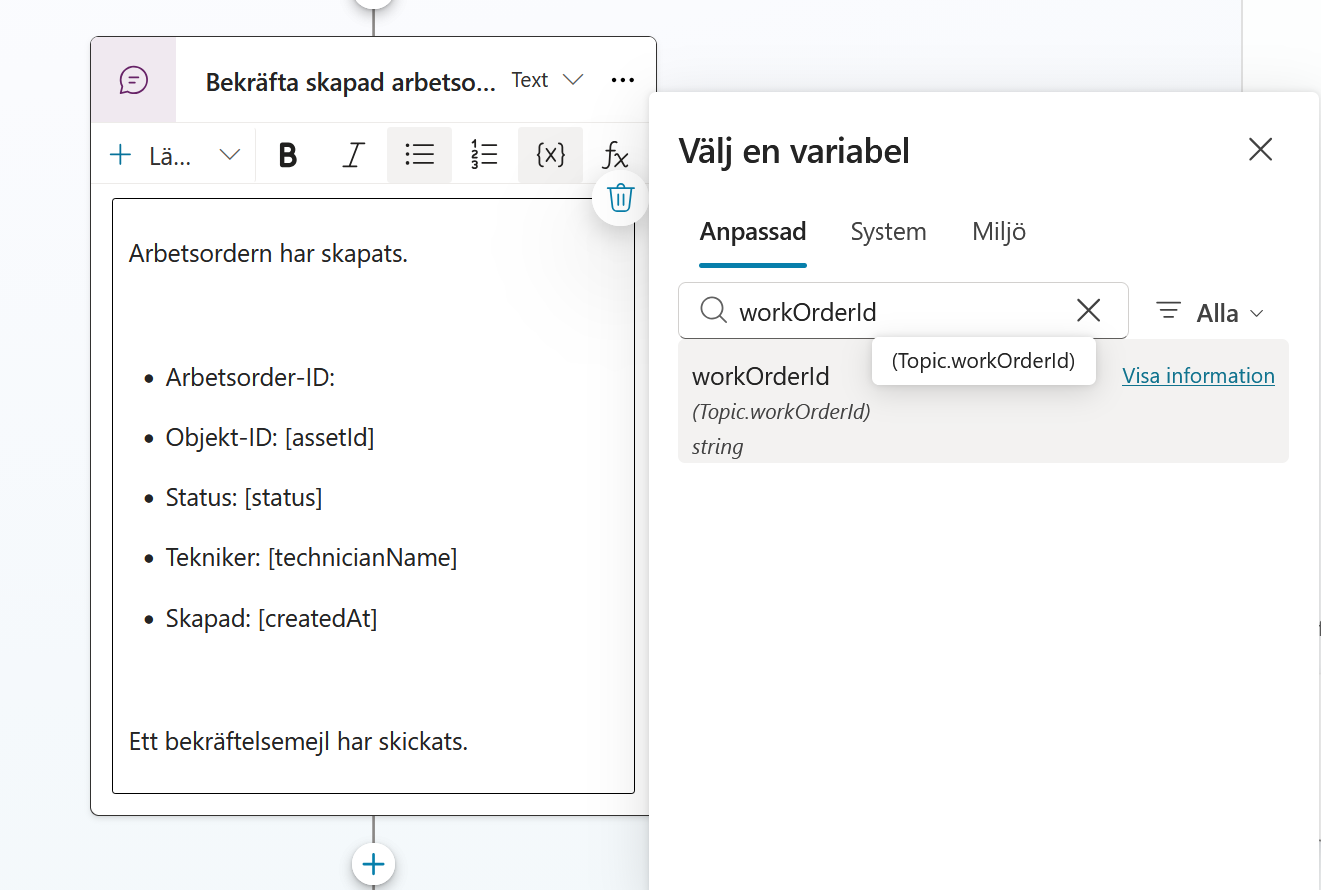Click the text Arbetsordern har skapats.

(x=268, y=254)
